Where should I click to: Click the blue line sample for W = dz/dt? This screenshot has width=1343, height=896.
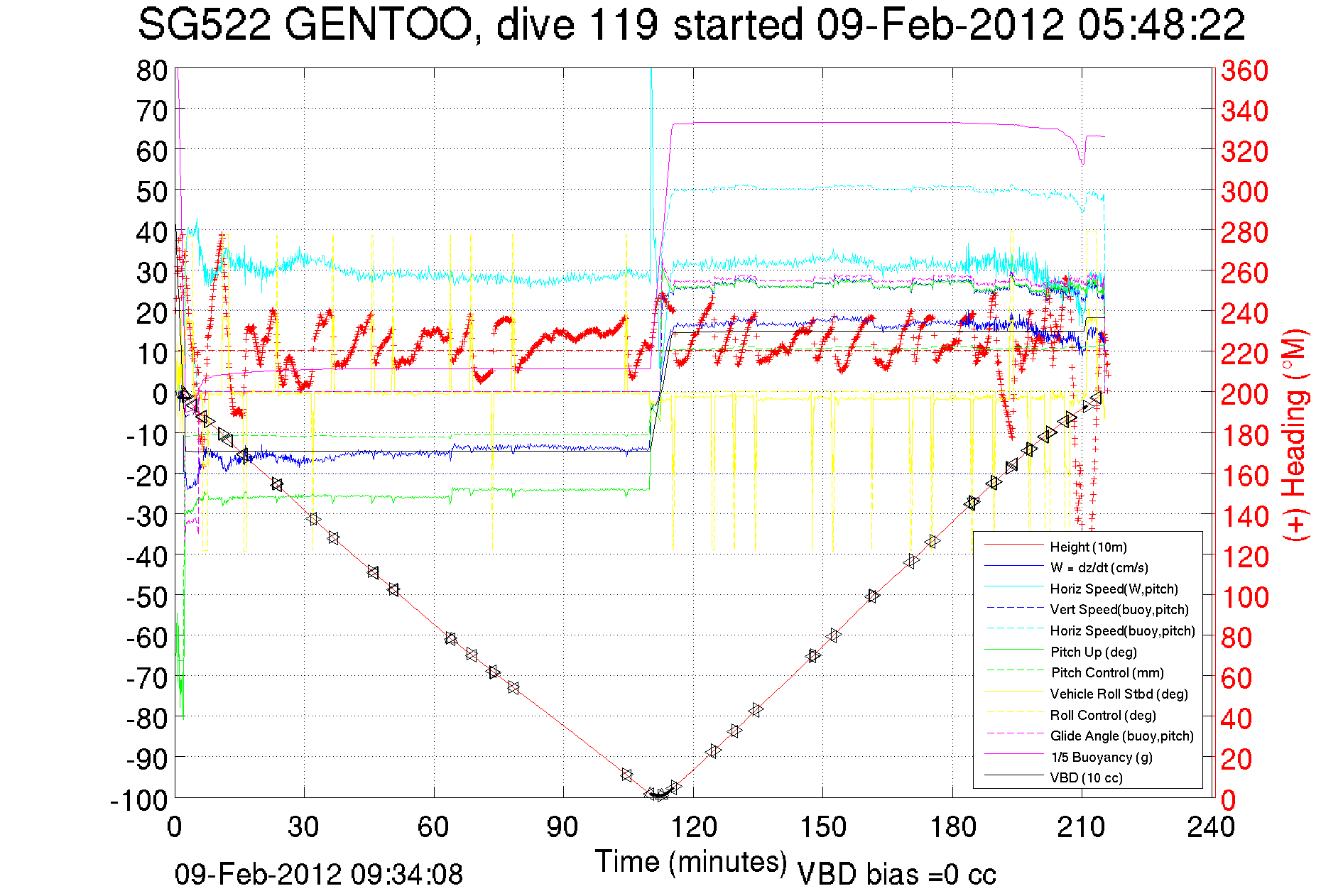tap(1013, 566)
